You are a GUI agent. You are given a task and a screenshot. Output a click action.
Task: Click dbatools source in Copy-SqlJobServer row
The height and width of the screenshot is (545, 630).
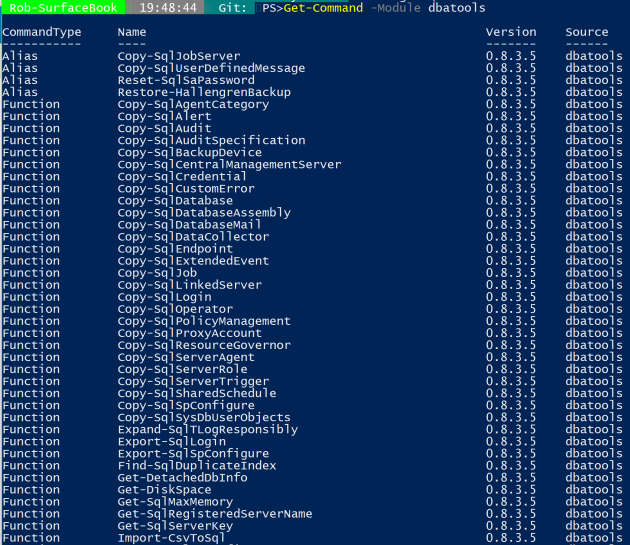[x=594, y=56]
